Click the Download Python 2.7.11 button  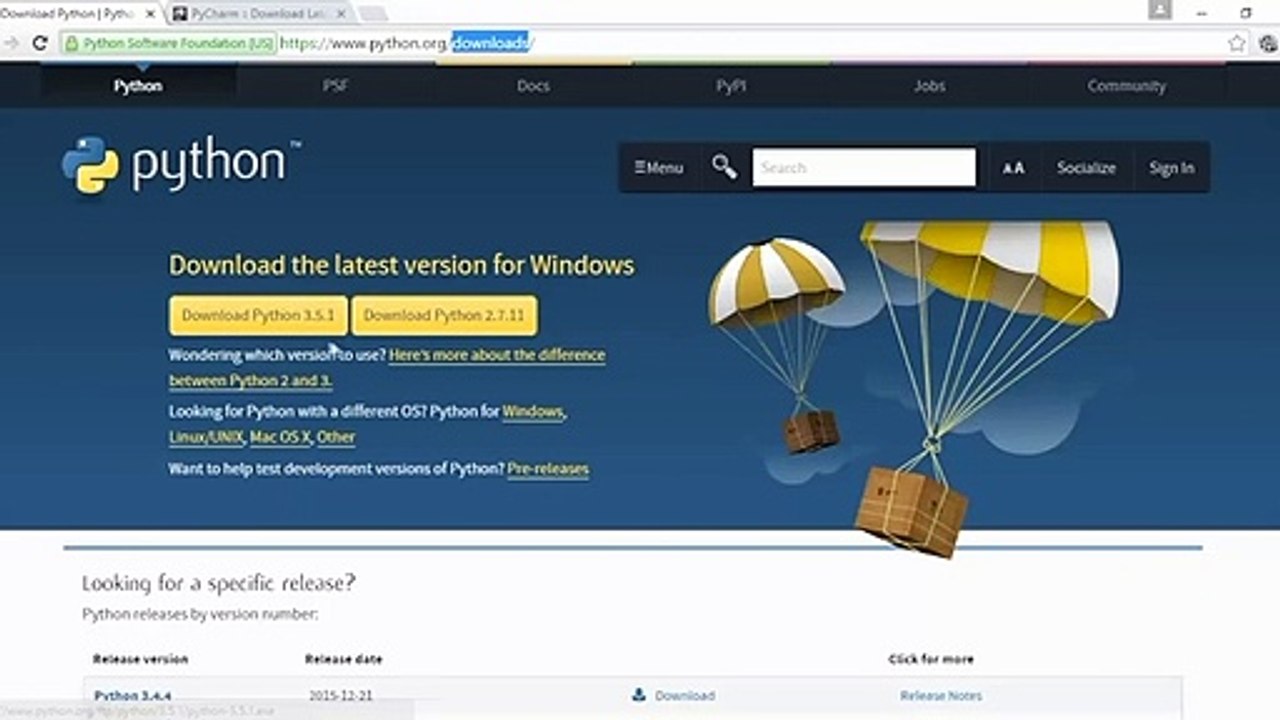pos(444,315)
